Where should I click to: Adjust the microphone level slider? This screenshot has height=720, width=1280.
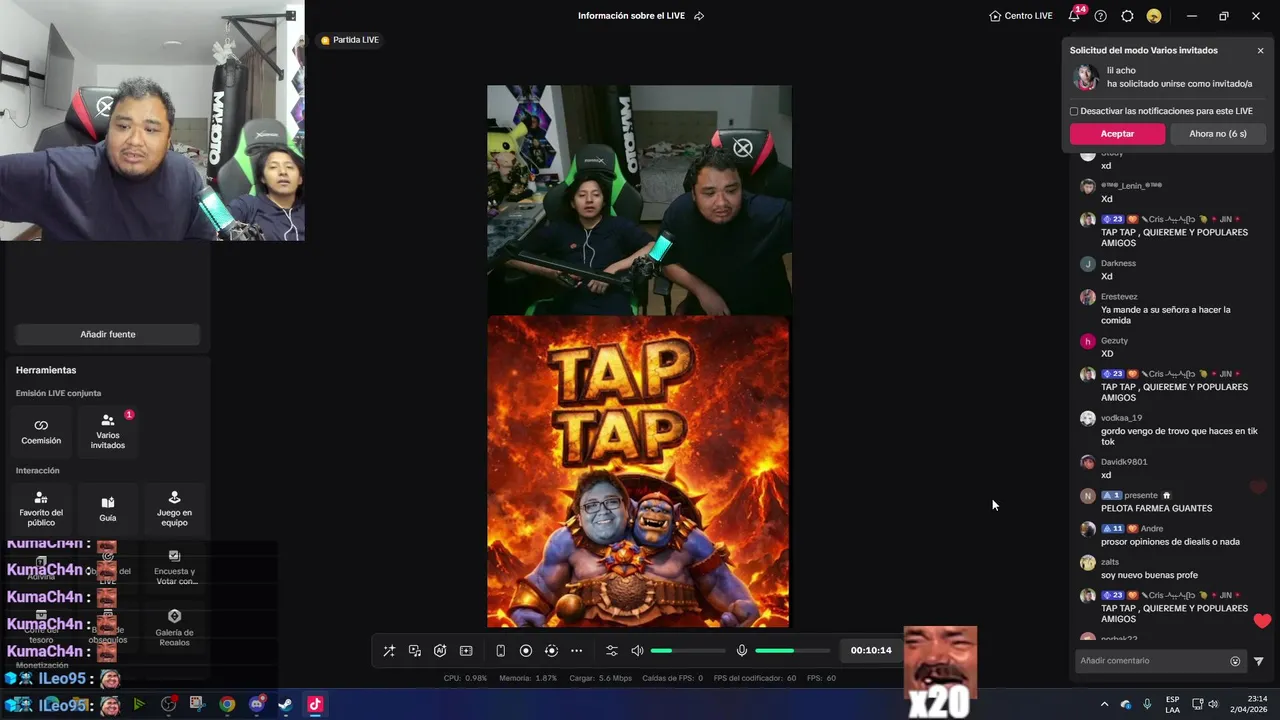792,651
